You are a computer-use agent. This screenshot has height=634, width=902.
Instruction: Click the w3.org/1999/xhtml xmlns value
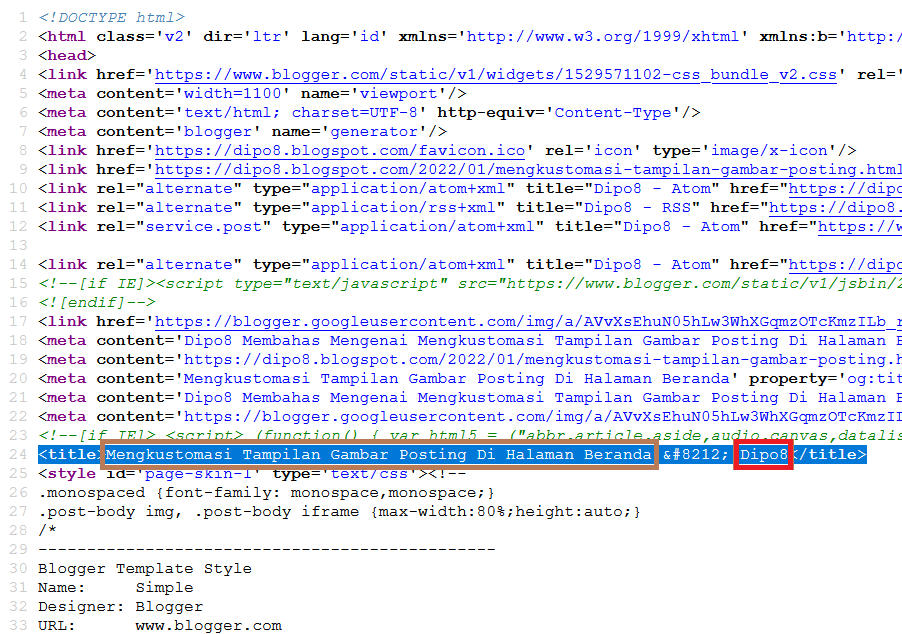pyautogui.click(x=602, y=37)
